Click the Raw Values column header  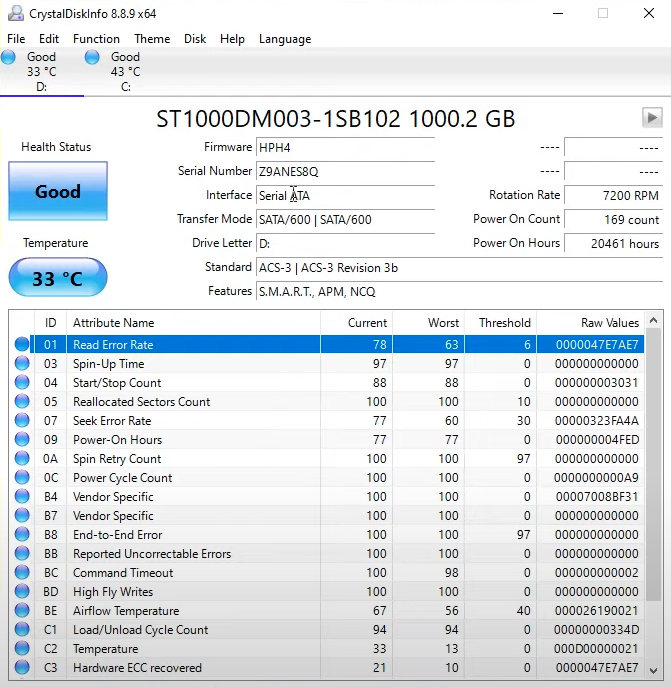(590, 322)
